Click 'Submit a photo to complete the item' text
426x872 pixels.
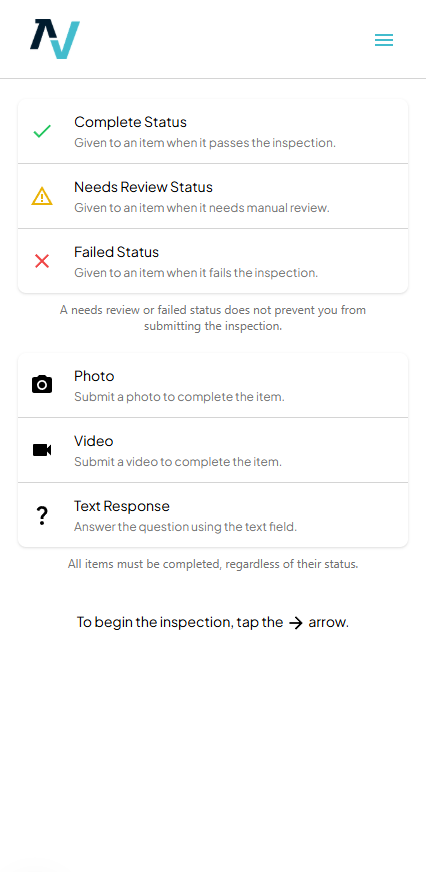pos(179,397)
